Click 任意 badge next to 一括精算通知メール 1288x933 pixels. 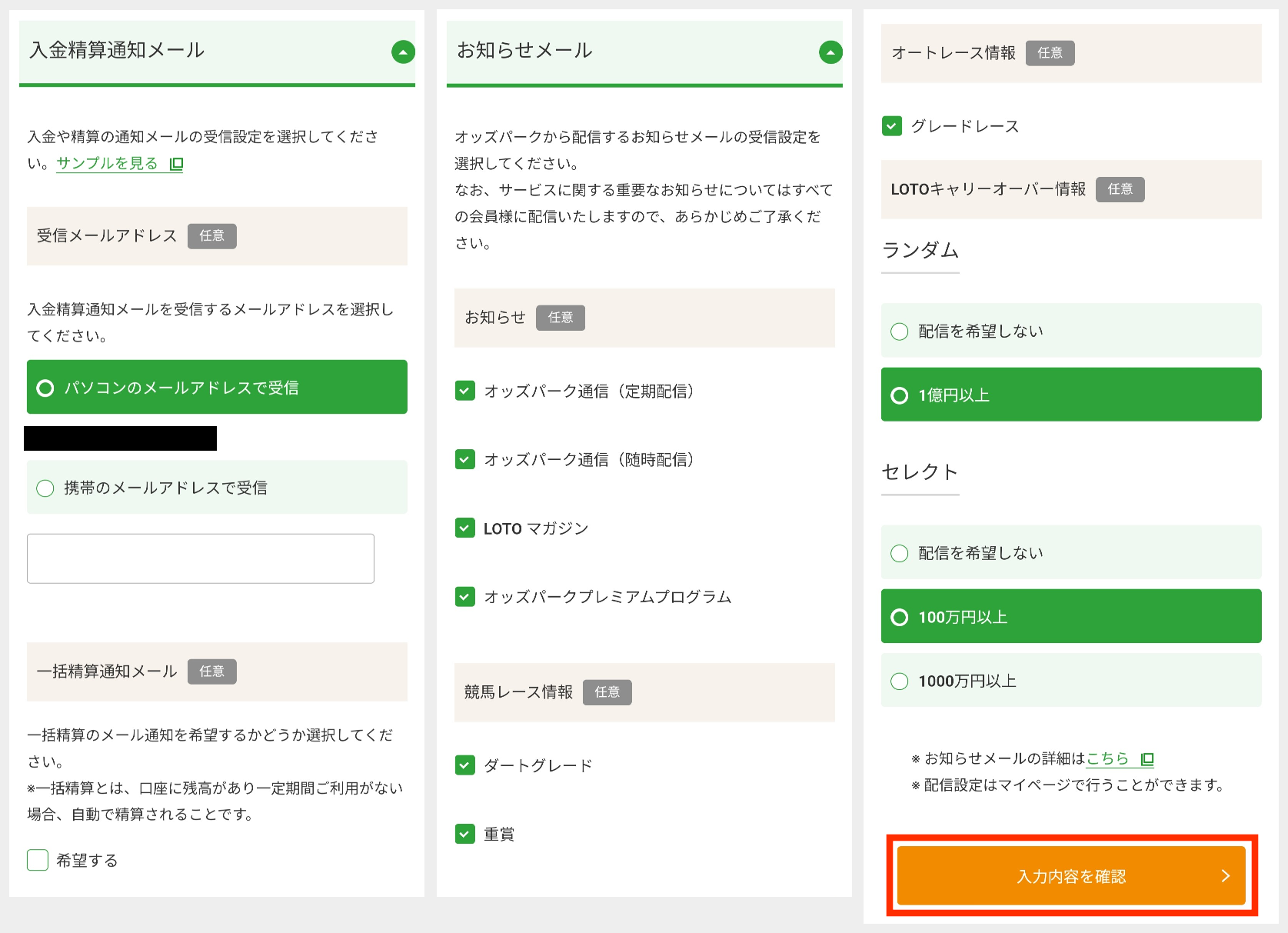[212, 671]
